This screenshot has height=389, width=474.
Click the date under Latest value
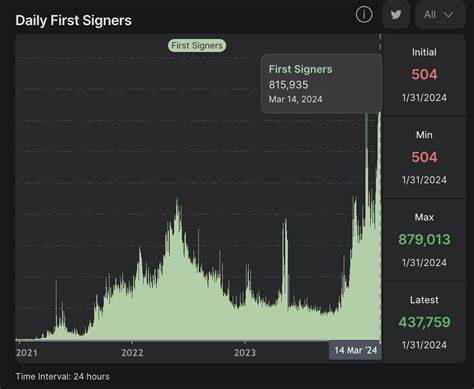(x=424, y=345)
